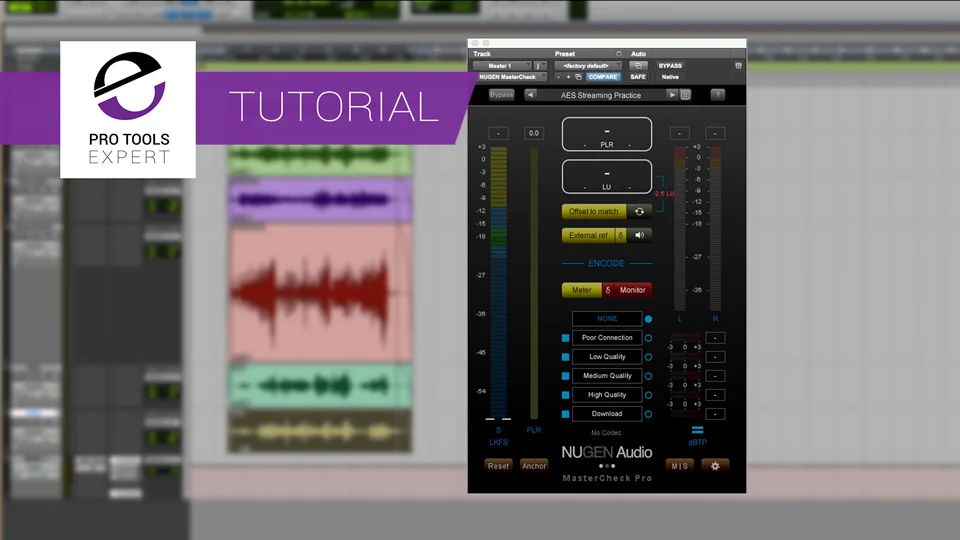Image resolution: width=960 pixels, height=540 pixels.
Task: Open the NUGEN MasterCheck plug-in selector
Action: [x=511, y=77]
